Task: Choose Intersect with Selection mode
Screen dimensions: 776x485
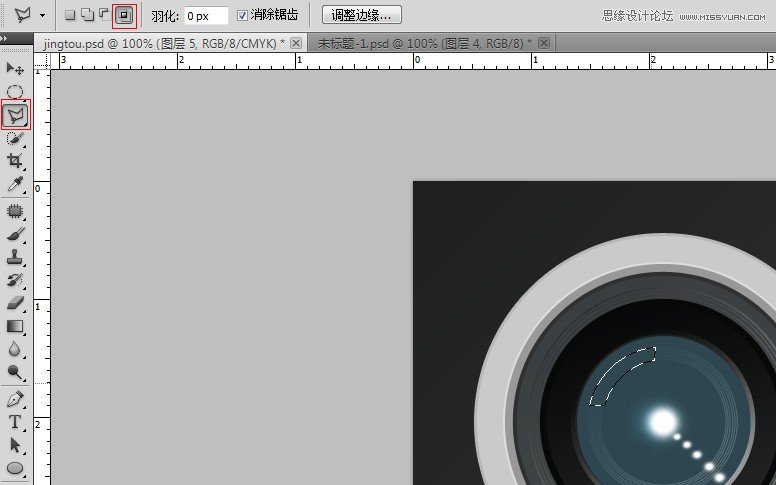Action: tap(124, 15)
